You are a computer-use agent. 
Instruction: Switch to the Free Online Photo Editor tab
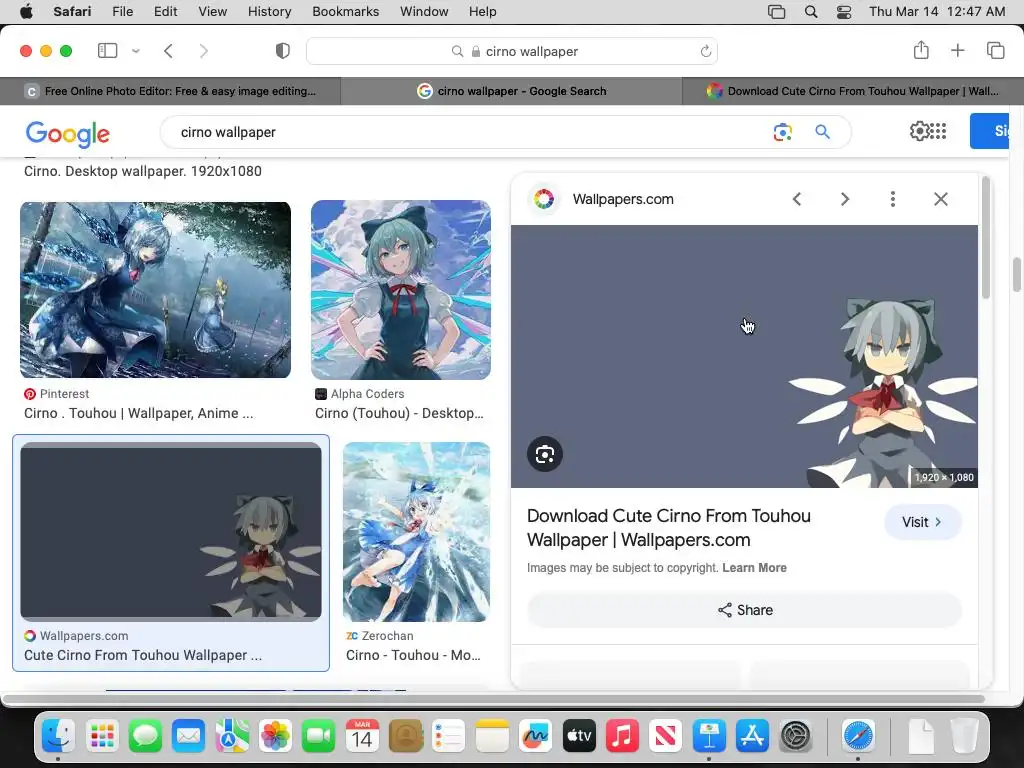(x=170, y=91)
